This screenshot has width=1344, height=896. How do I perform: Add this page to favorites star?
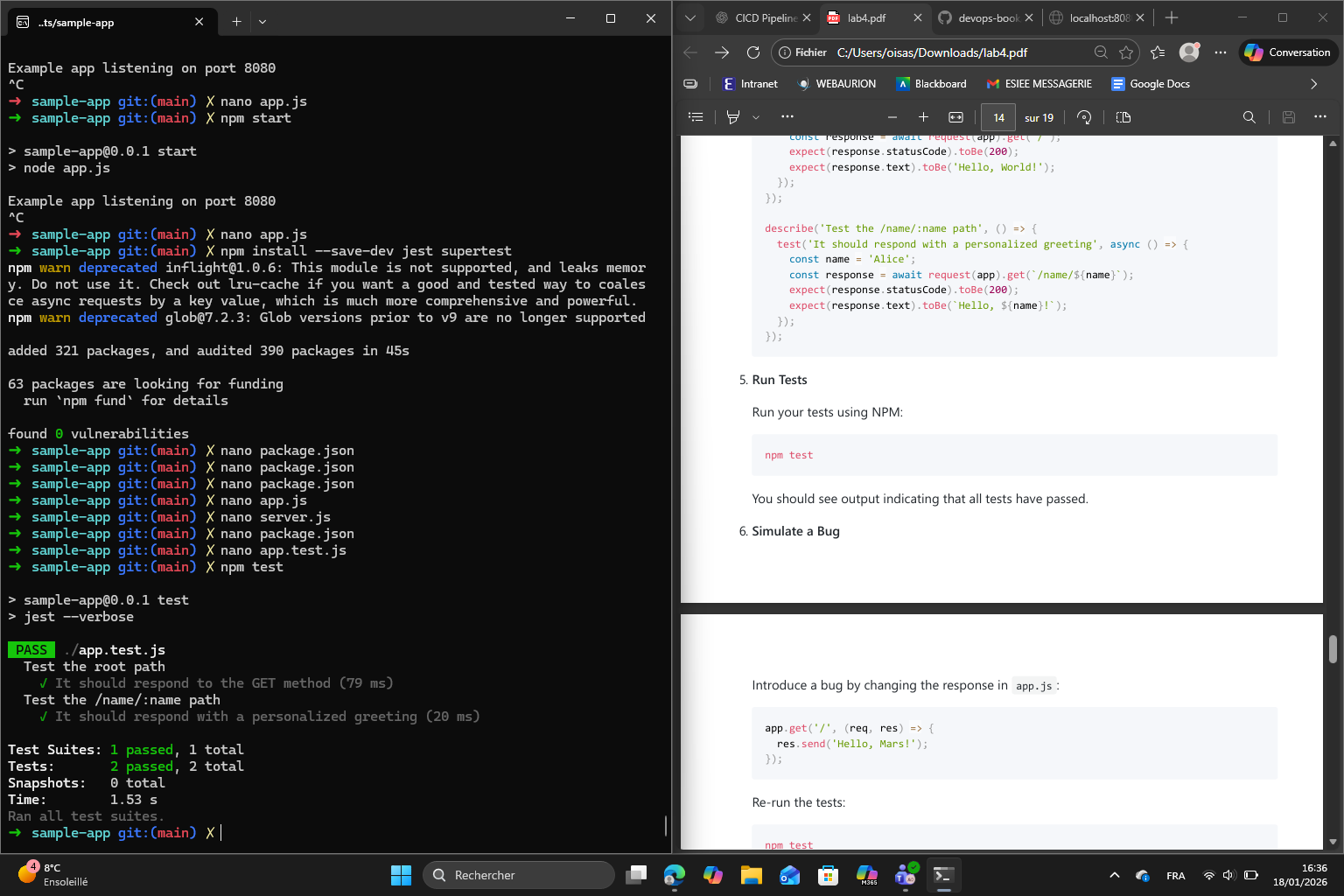click(1126, 52)
